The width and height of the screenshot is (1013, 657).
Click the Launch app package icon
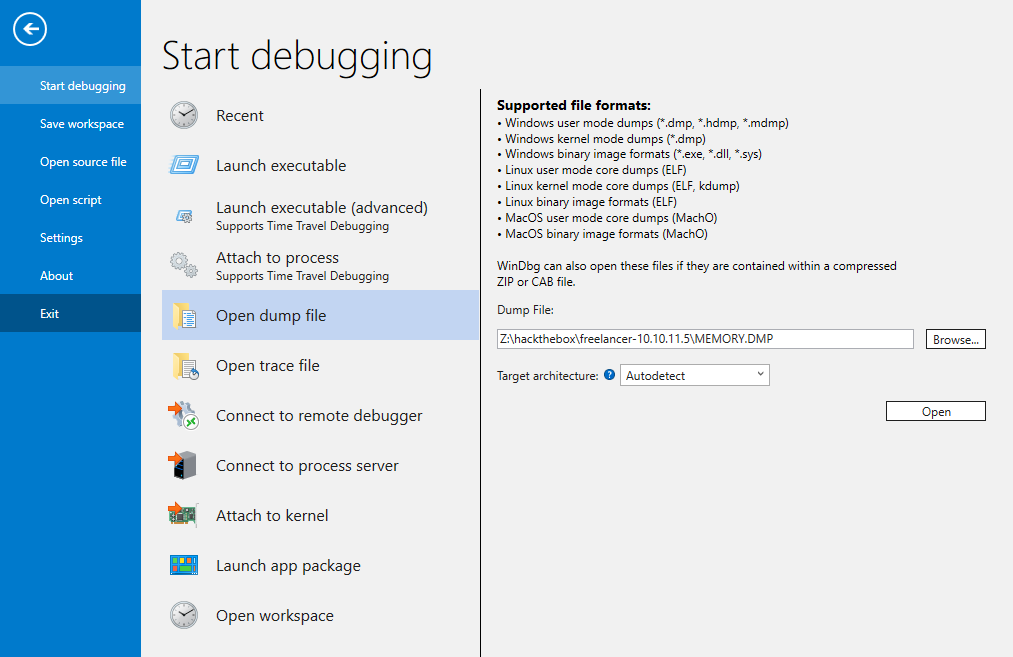184,566
